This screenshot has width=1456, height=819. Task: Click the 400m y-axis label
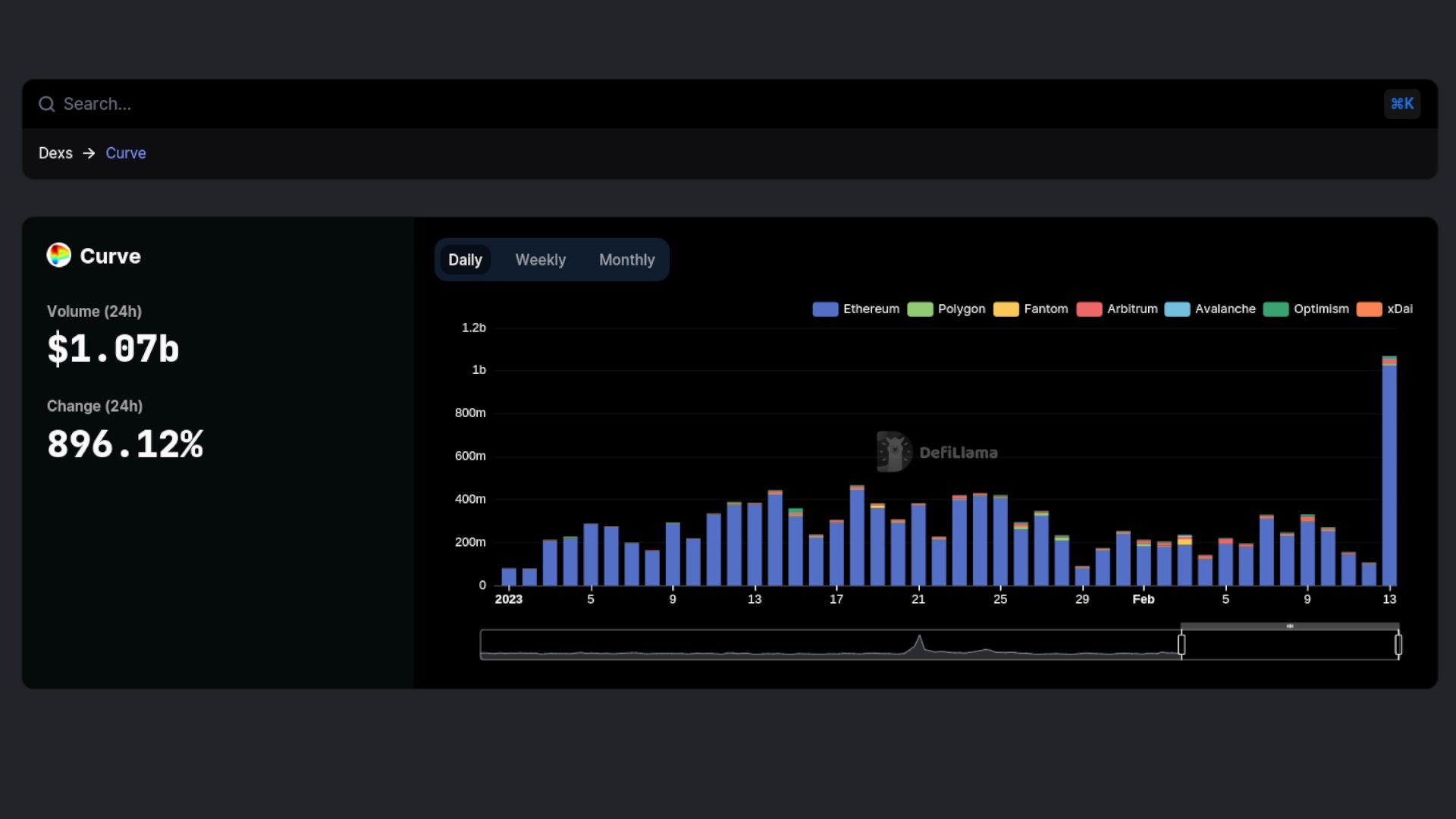[x=470, y=500]
